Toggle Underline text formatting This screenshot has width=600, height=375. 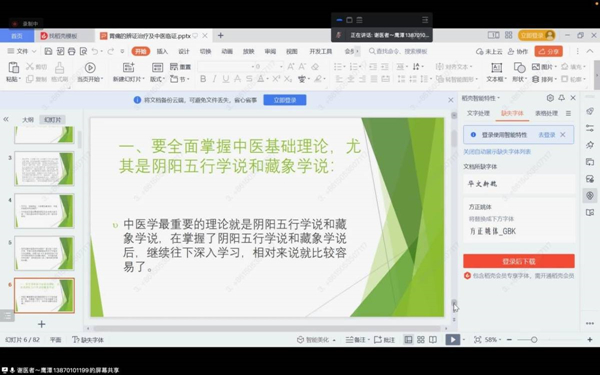pyautogui.click(x=226, y=79)
